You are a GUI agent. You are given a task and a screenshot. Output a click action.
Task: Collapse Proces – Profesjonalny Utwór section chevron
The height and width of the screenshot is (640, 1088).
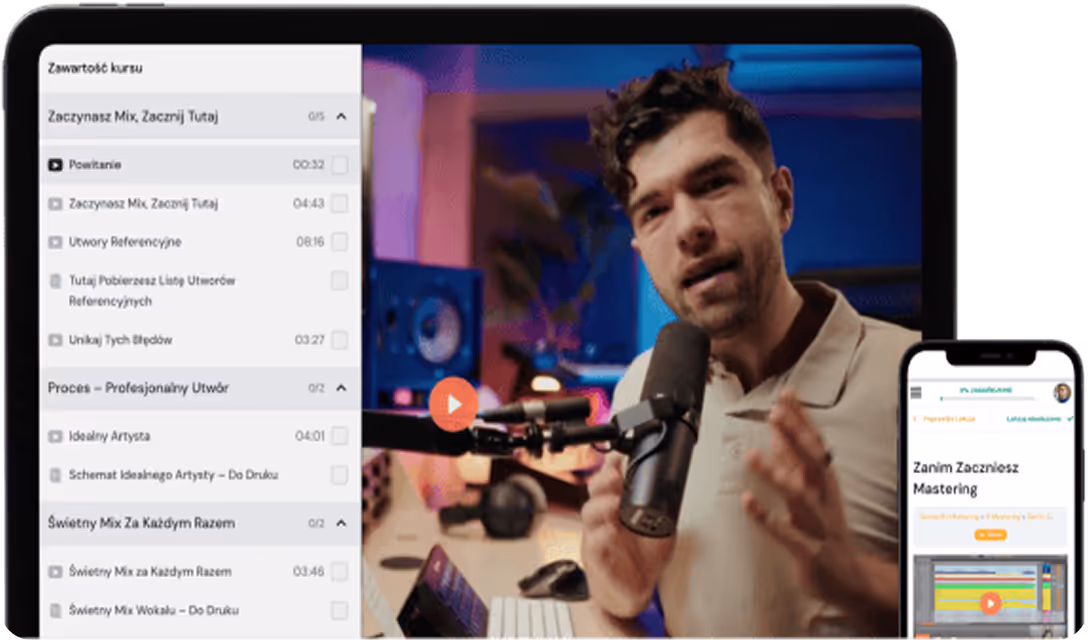point(341,388)
